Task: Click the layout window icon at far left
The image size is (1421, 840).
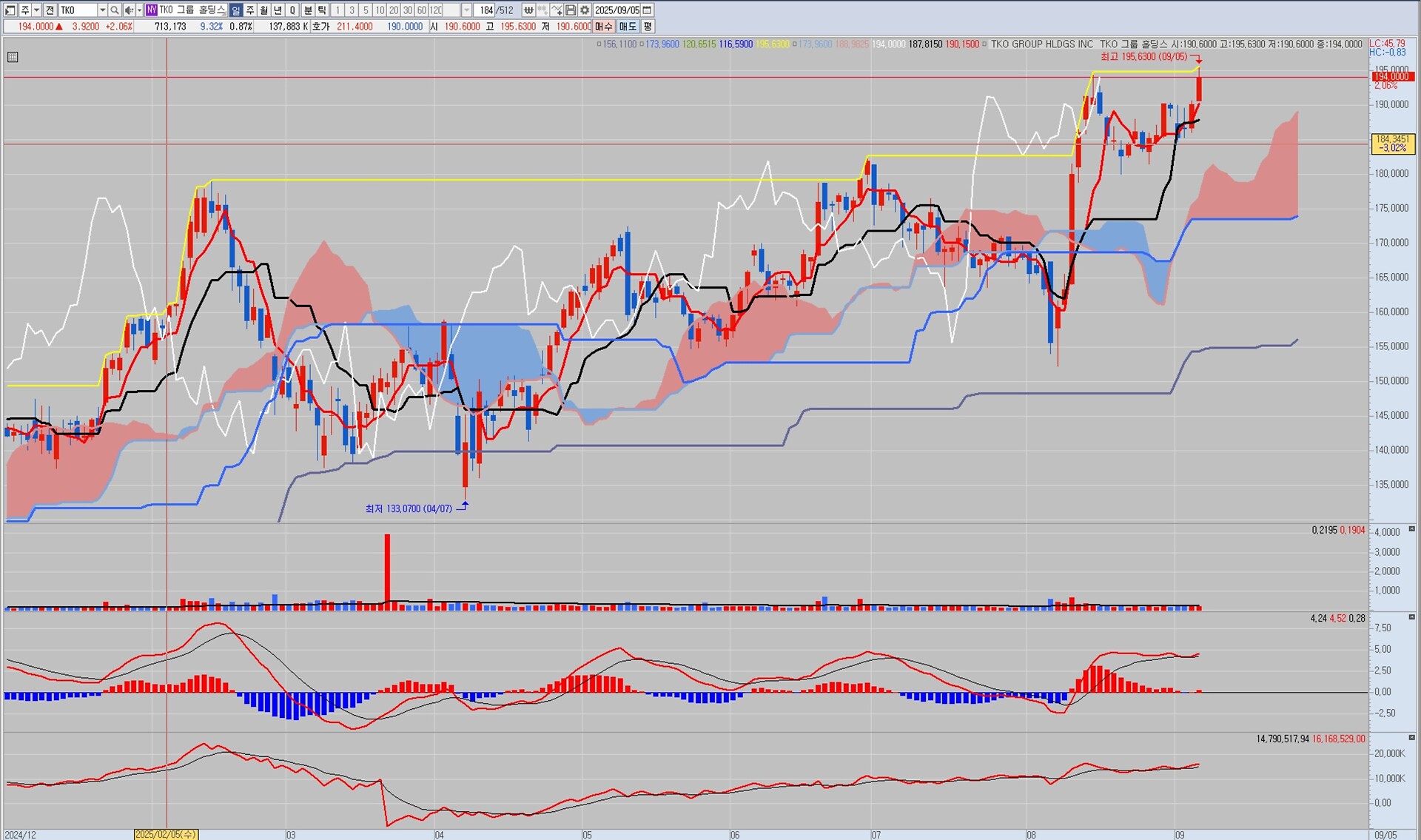Action: tap(10, 10)
